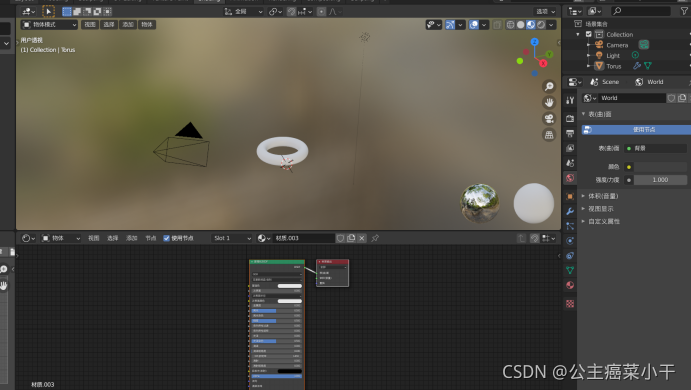The image size is (691, 390).
Task: Collapse the 表(曲)面 panel
Action: coord(599,114)
